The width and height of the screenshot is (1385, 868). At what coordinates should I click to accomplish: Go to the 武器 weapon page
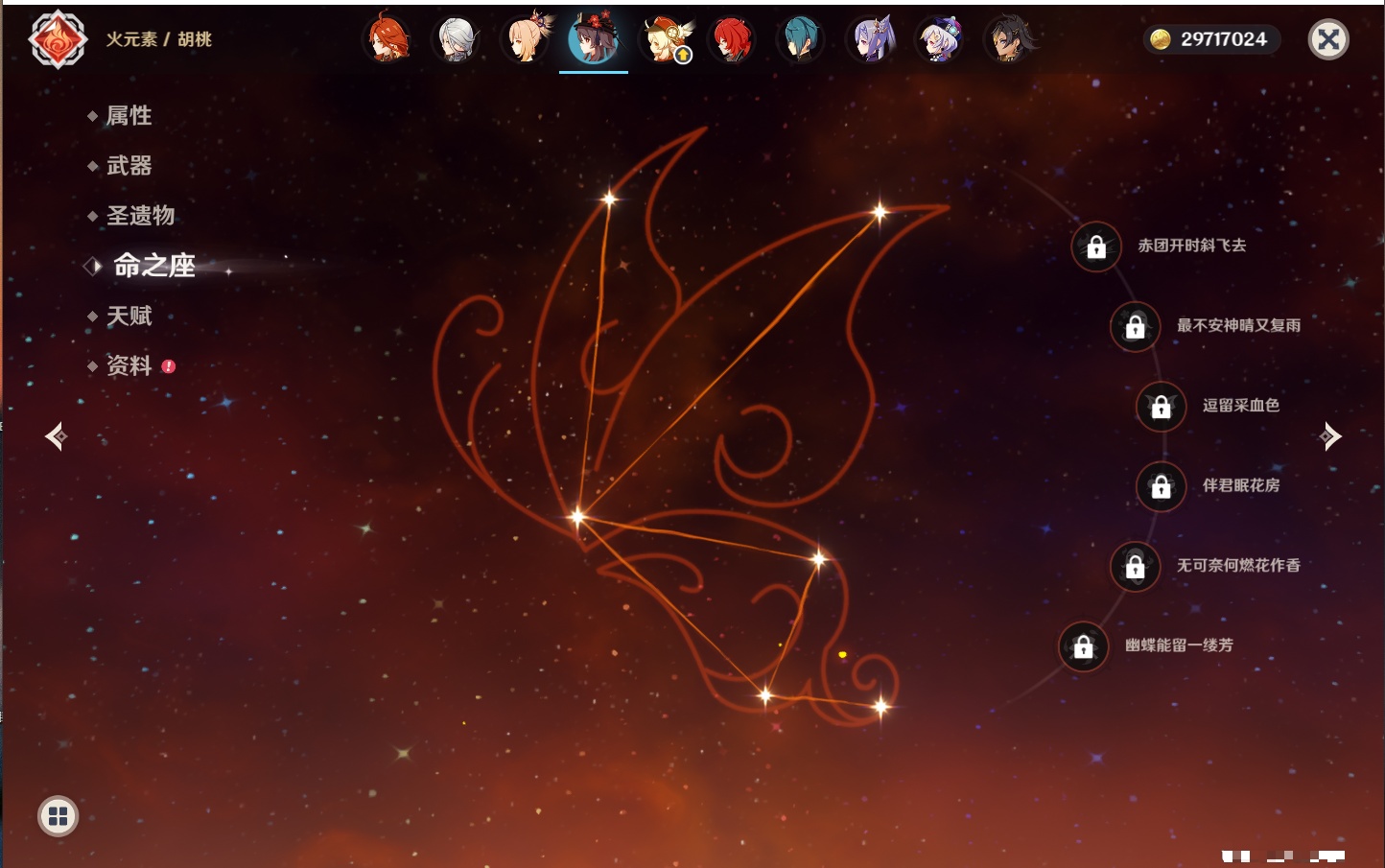coord(129,166)
